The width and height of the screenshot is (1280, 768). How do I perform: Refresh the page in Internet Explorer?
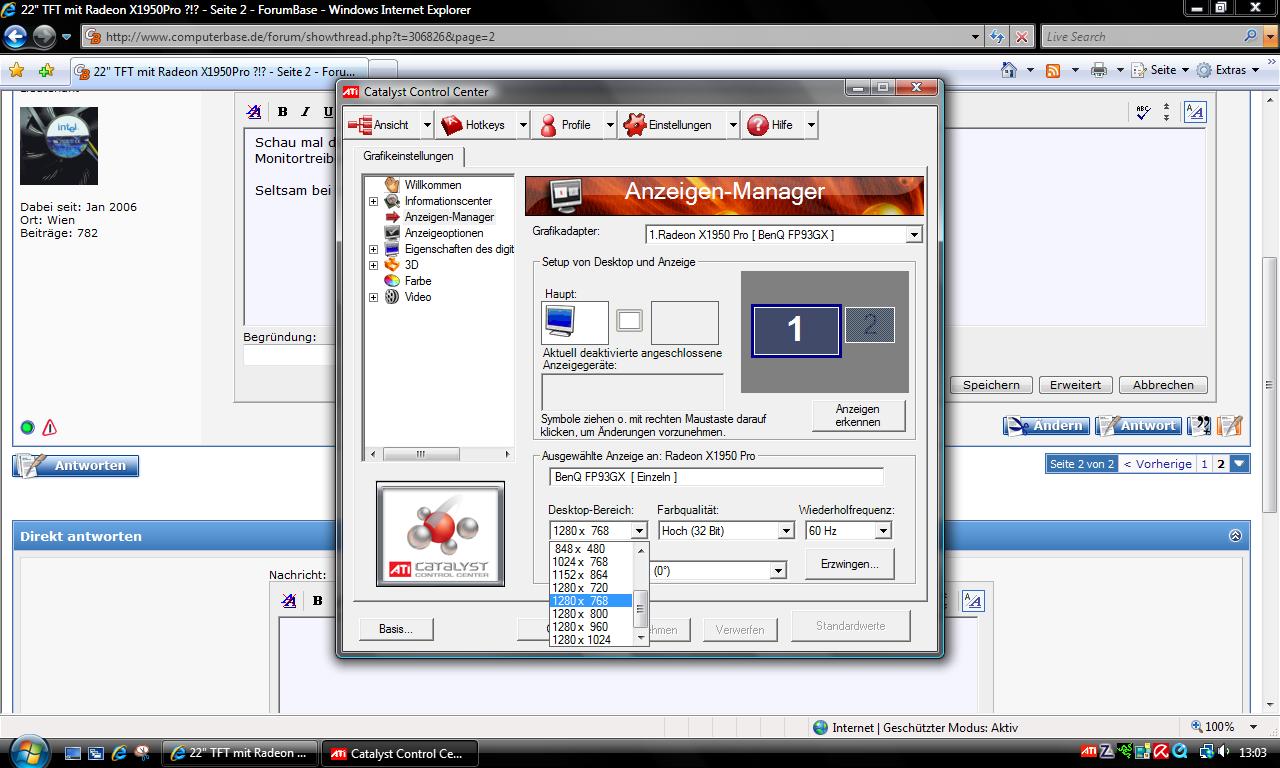997,37
